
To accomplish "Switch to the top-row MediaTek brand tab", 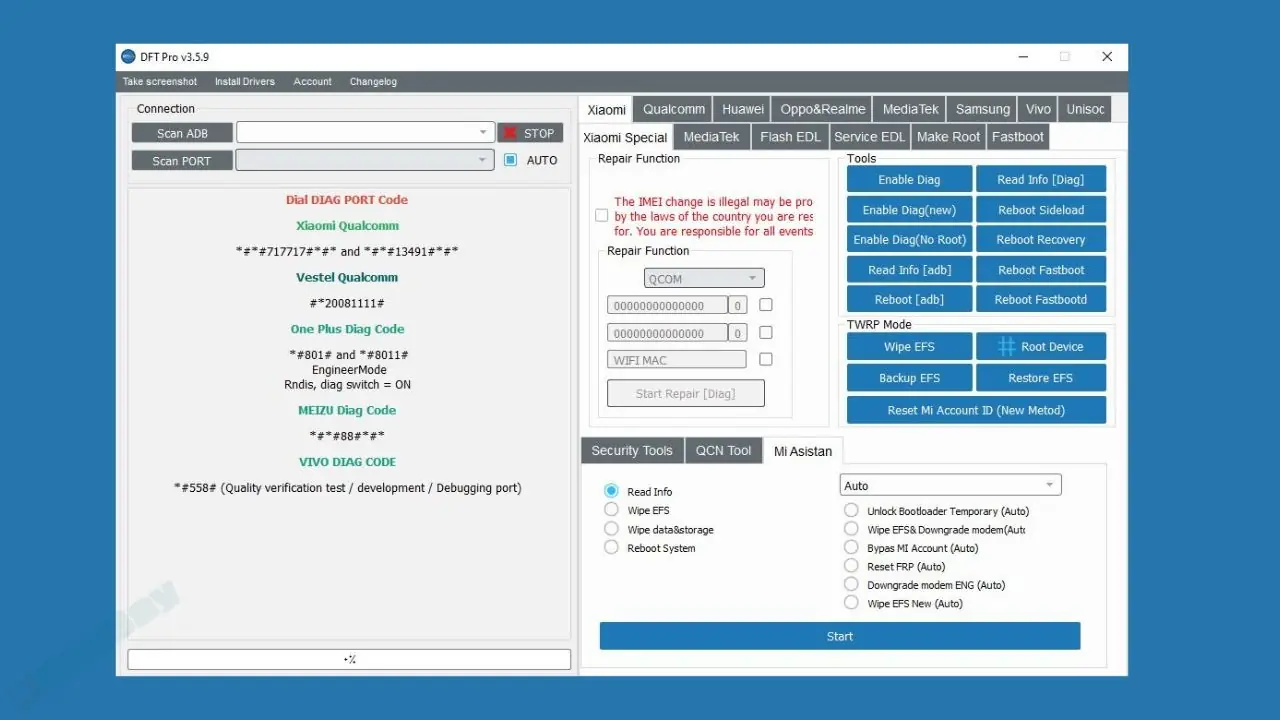I will [911, 109].
